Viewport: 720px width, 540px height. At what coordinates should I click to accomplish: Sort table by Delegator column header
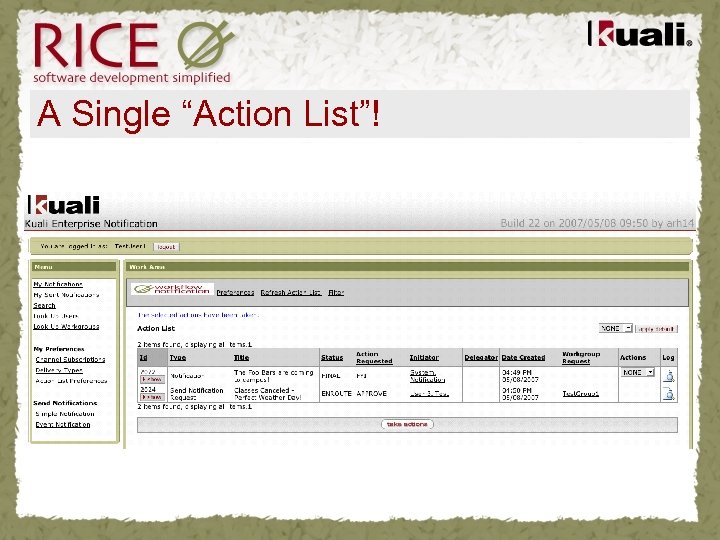pos(481,358)
